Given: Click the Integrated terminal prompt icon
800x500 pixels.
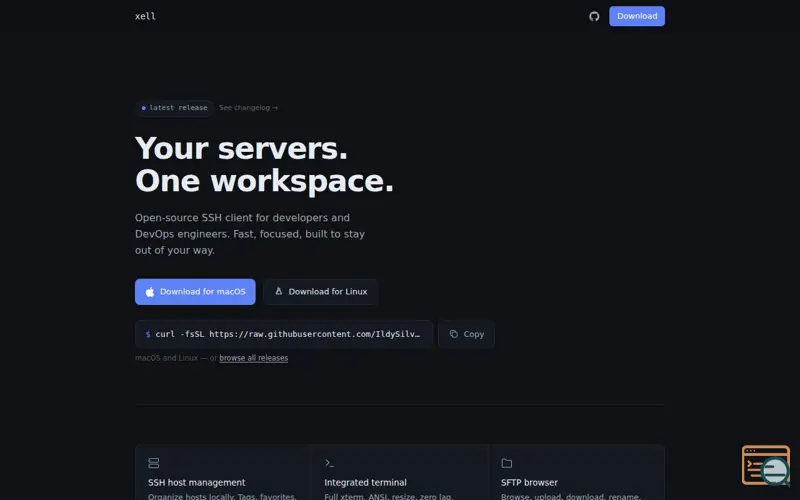Looking at the screenshot, I should pos(330,463).
